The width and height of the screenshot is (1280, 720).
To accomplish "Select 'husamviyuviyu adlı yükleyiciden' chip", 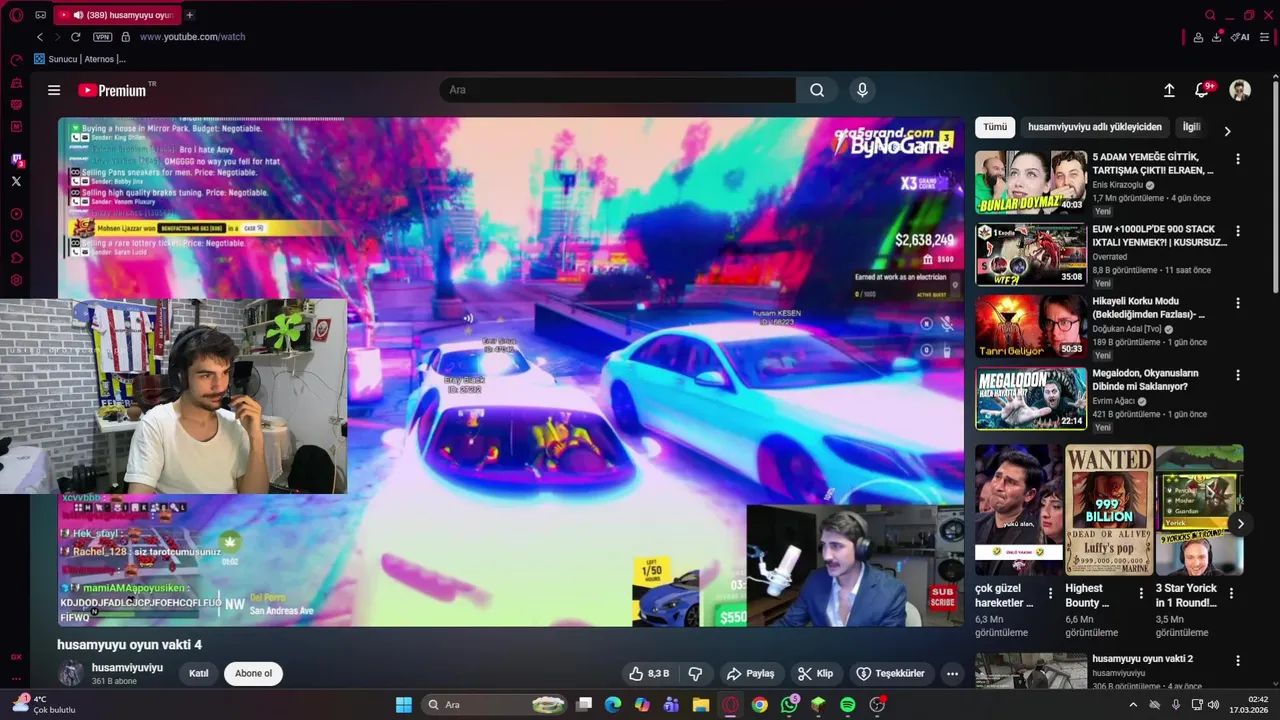I will 1095,127.
